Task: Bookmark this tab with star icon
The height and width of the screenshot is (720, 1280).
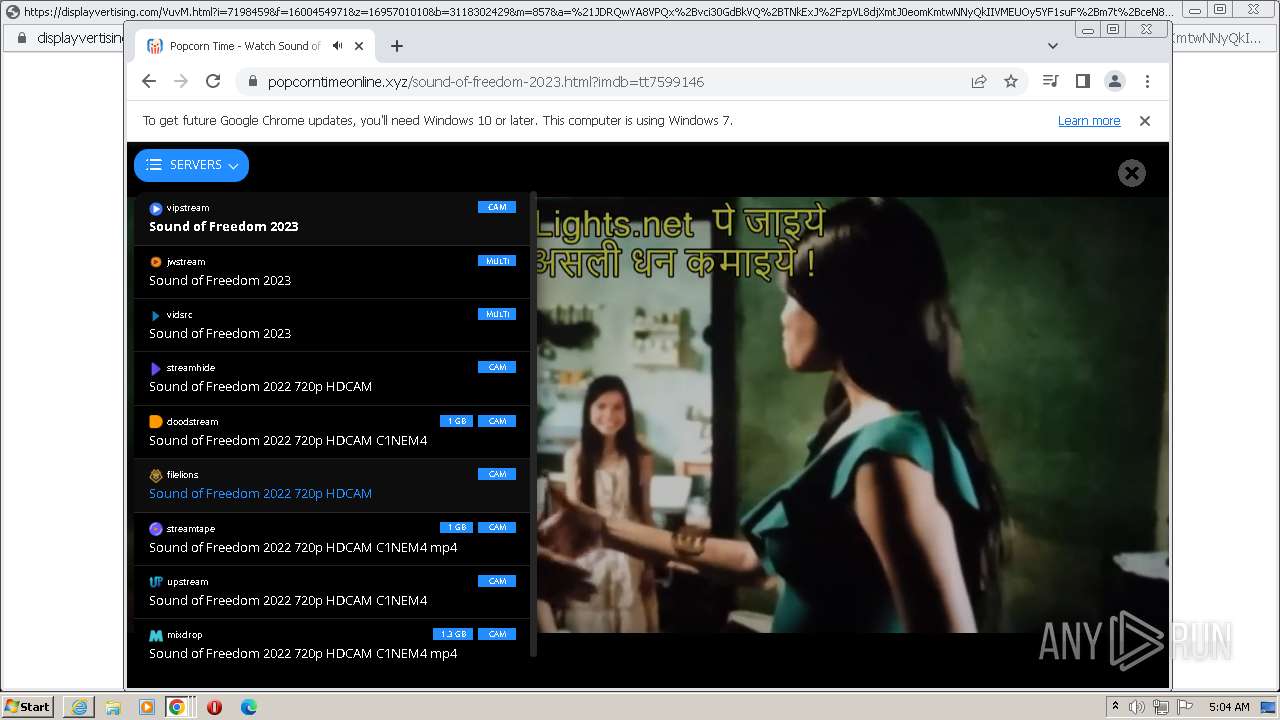Action: [x=1011, y=82]
